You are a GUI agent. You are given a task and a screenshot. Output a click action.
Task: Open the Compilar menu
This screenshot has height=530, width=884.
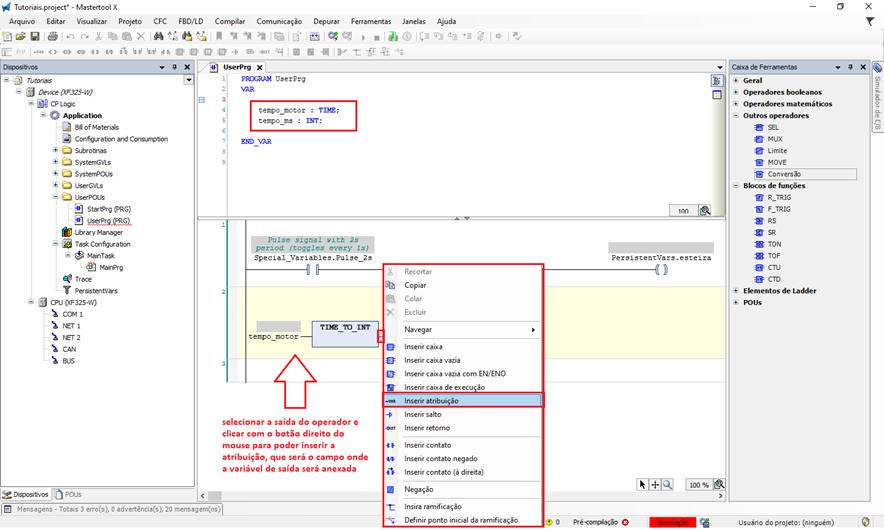(229, 21)
